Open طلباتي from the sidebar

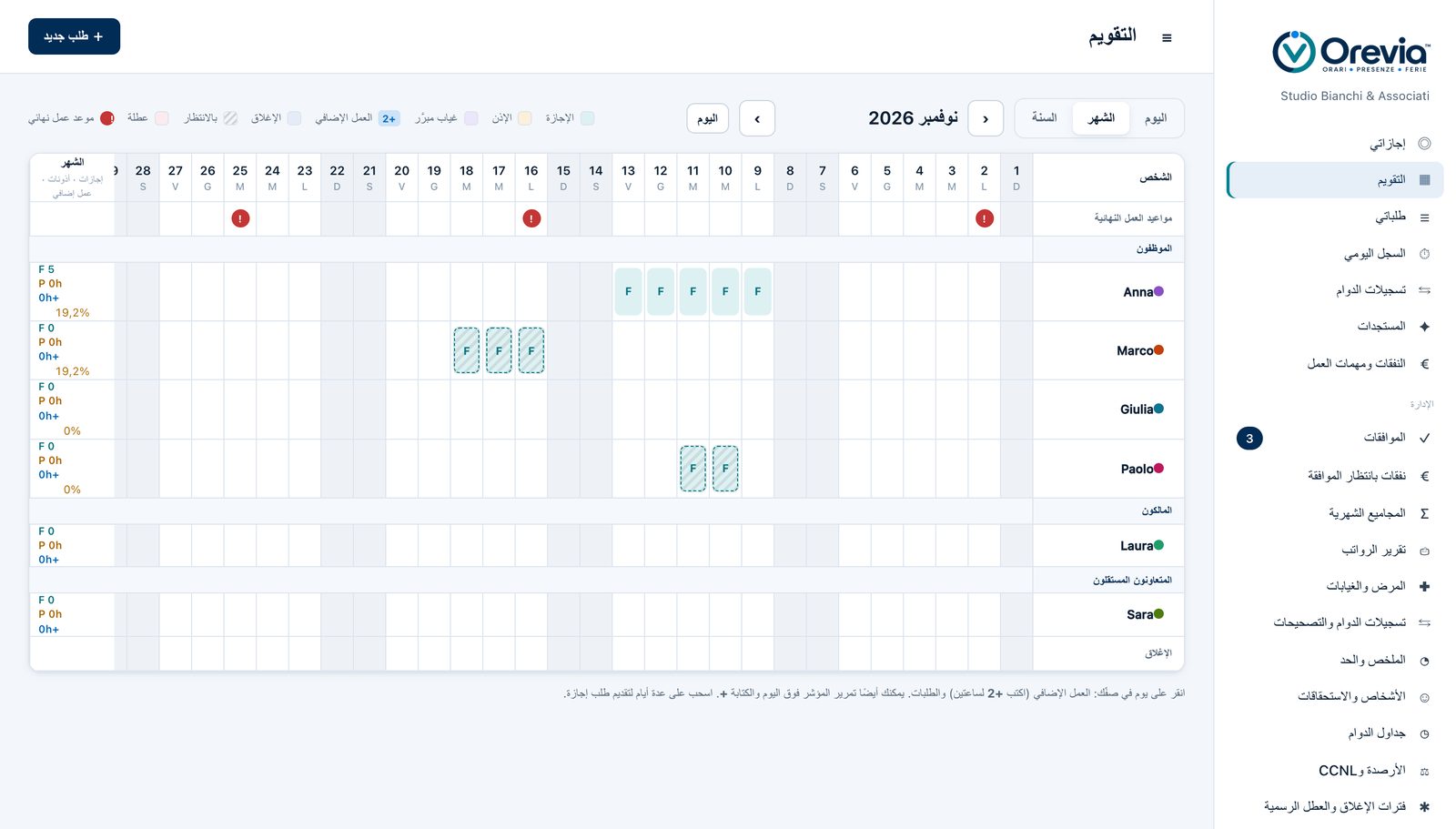coord(1335,217)
